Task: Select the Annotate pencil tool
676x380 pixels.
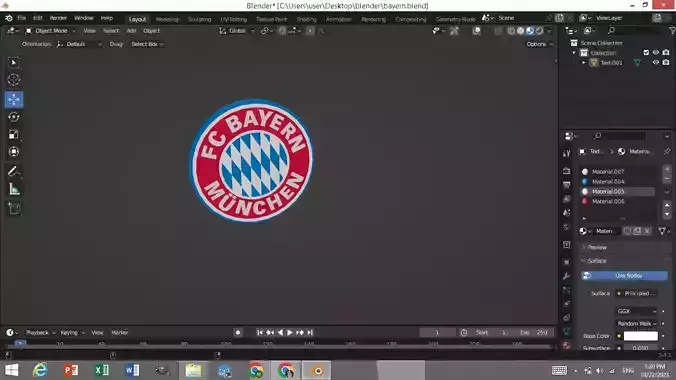Action: coord(14,171)
